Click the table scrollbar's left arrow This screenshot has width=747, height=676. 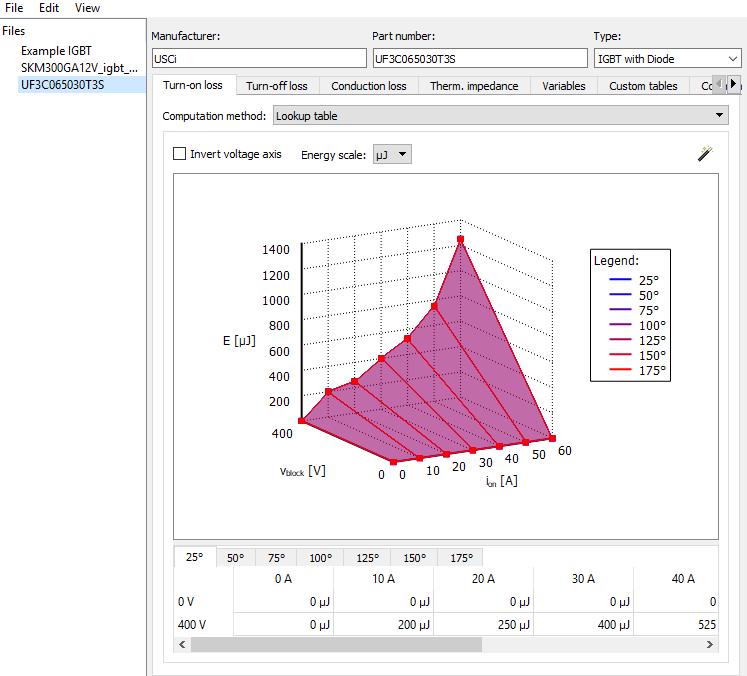click(182, 644)
